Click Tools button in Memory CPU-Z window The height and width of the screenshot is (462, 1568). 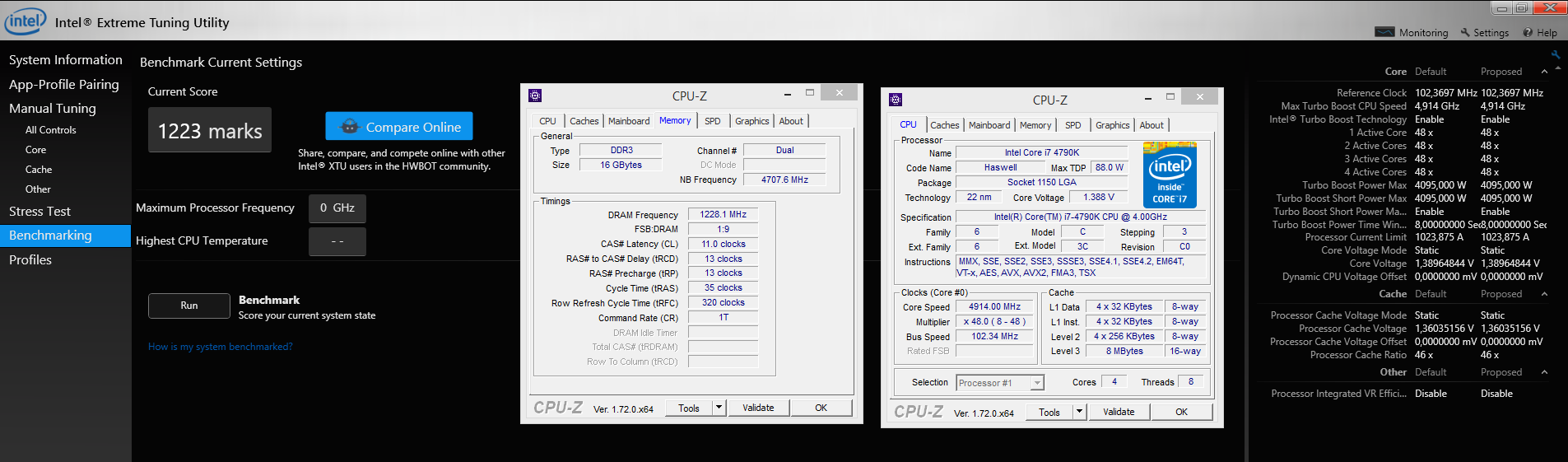pyautogui.click(x=689, y=408)
